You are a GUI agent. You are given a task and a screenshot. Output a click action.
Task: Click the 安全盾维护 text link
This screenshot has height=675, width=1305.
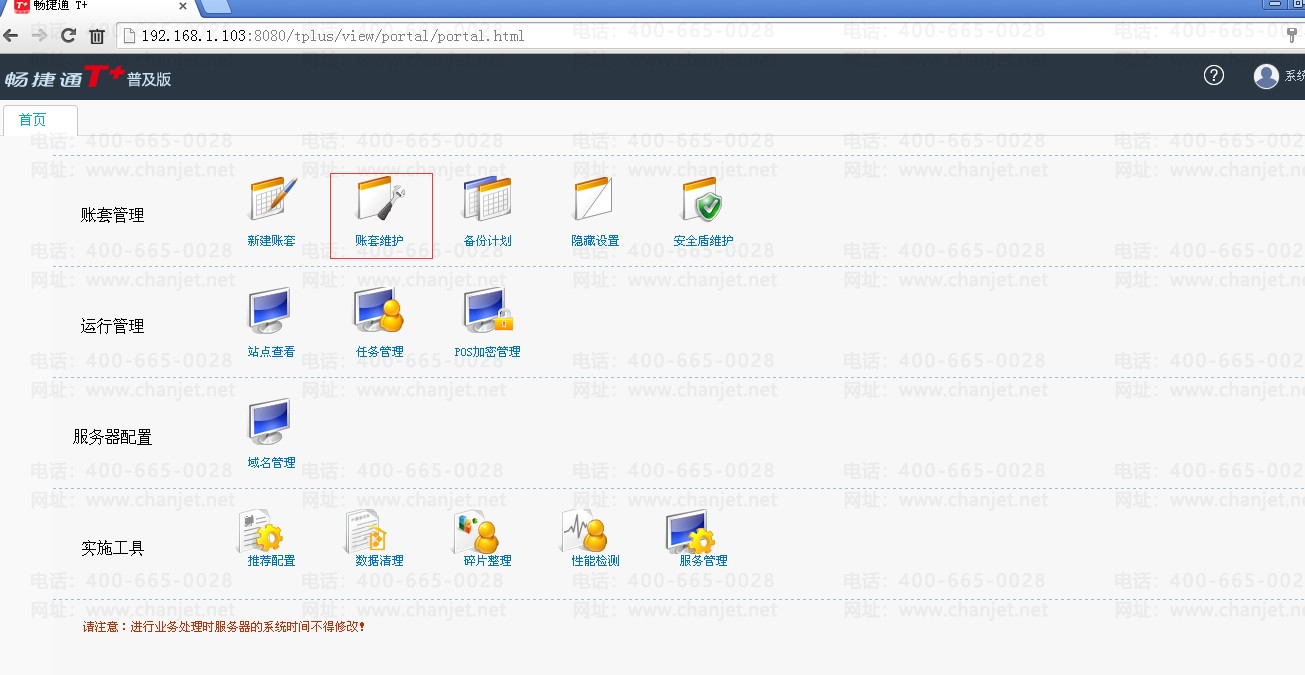coord(704,241)
